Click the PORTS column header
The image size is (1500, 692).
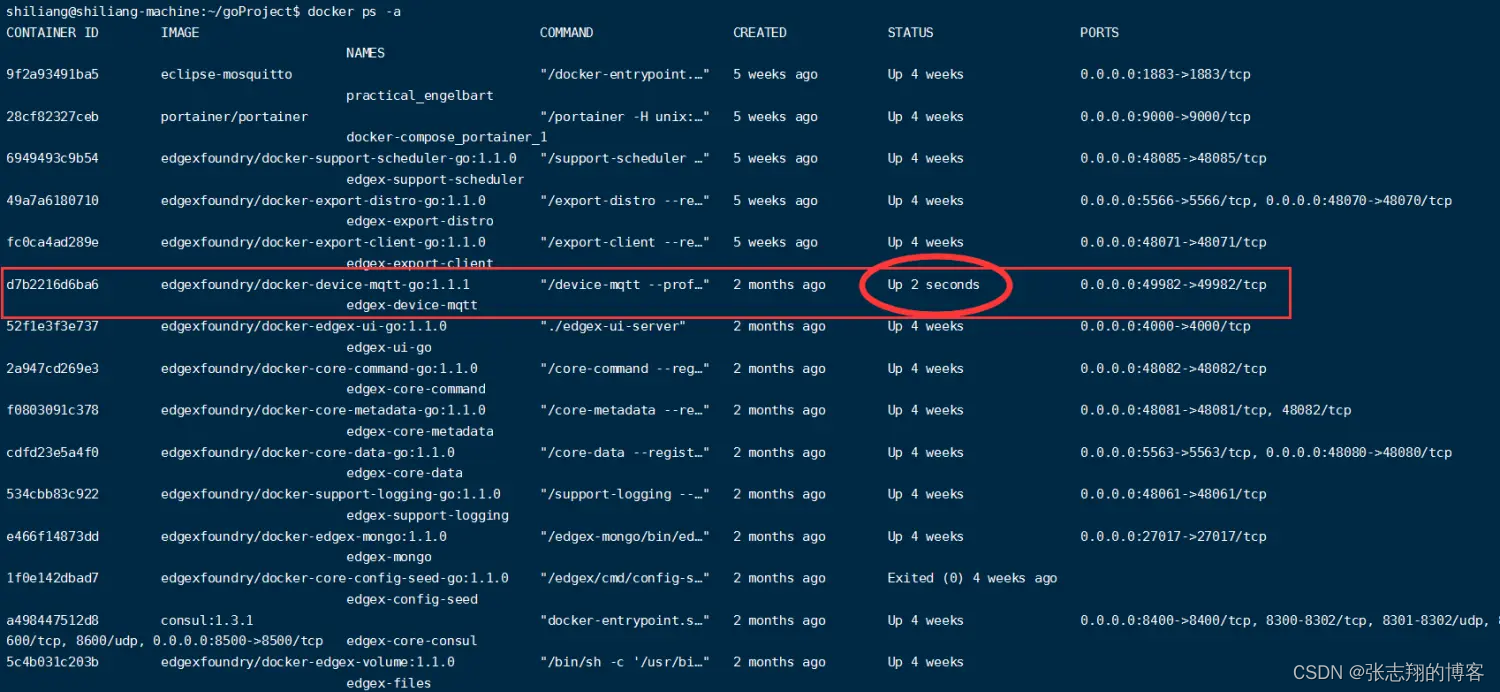[1098, 32]
